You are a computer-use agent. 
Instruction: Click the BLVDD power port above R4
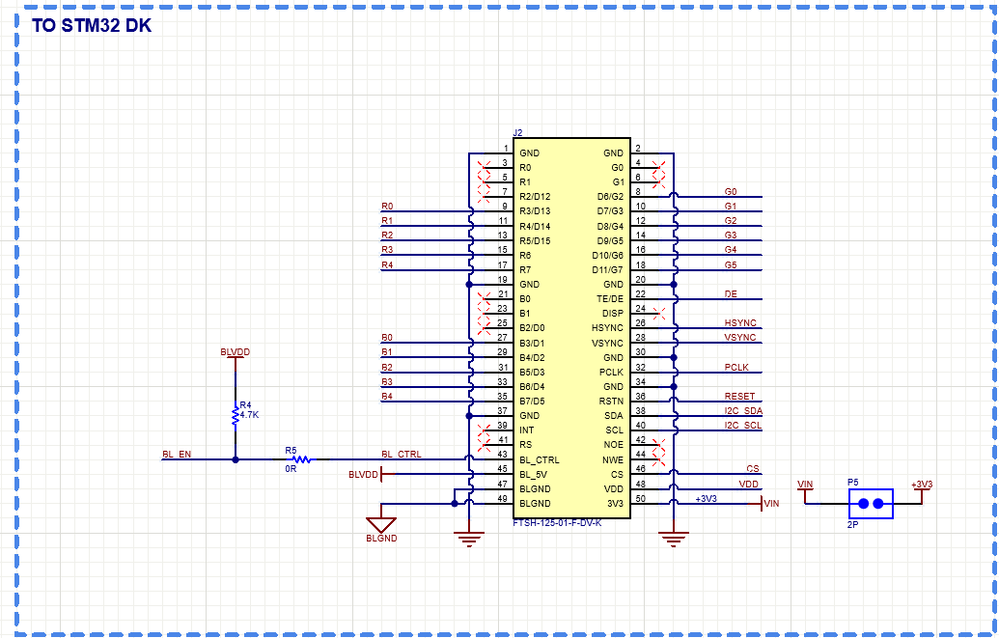click(x=236, y=352)
